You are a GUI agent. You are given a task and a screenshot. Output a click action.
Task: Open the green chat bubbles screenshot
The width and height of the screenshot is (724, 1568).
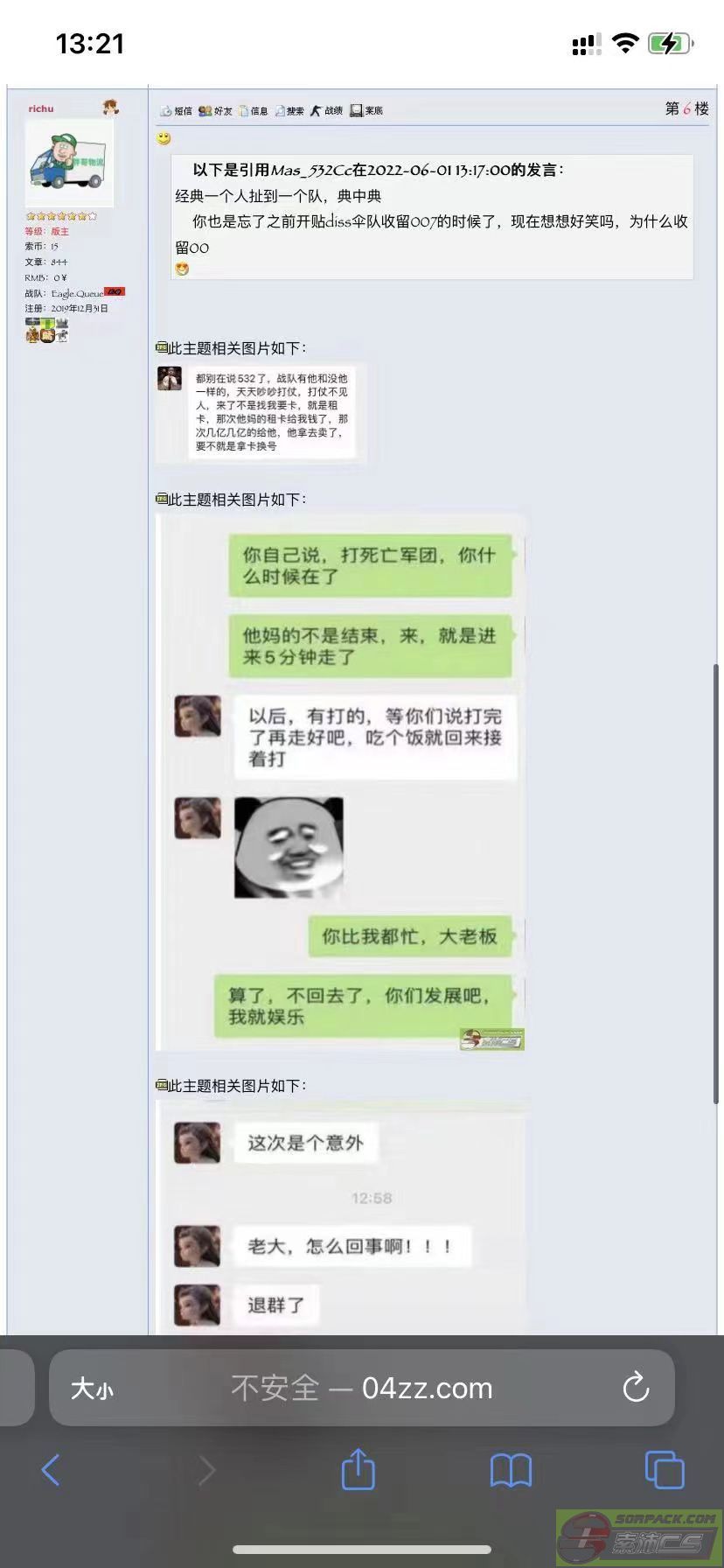(341, 783)
